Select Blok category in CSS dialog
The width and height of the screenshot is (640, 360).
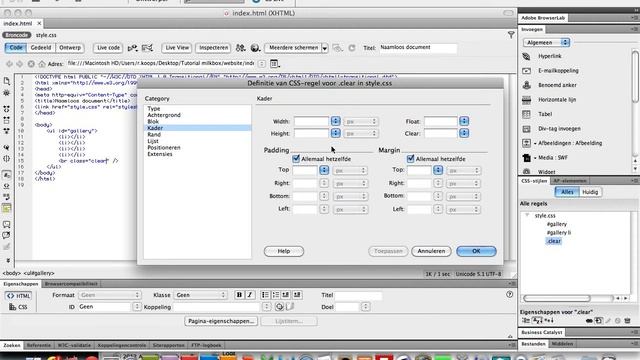(x=153, y=122)
